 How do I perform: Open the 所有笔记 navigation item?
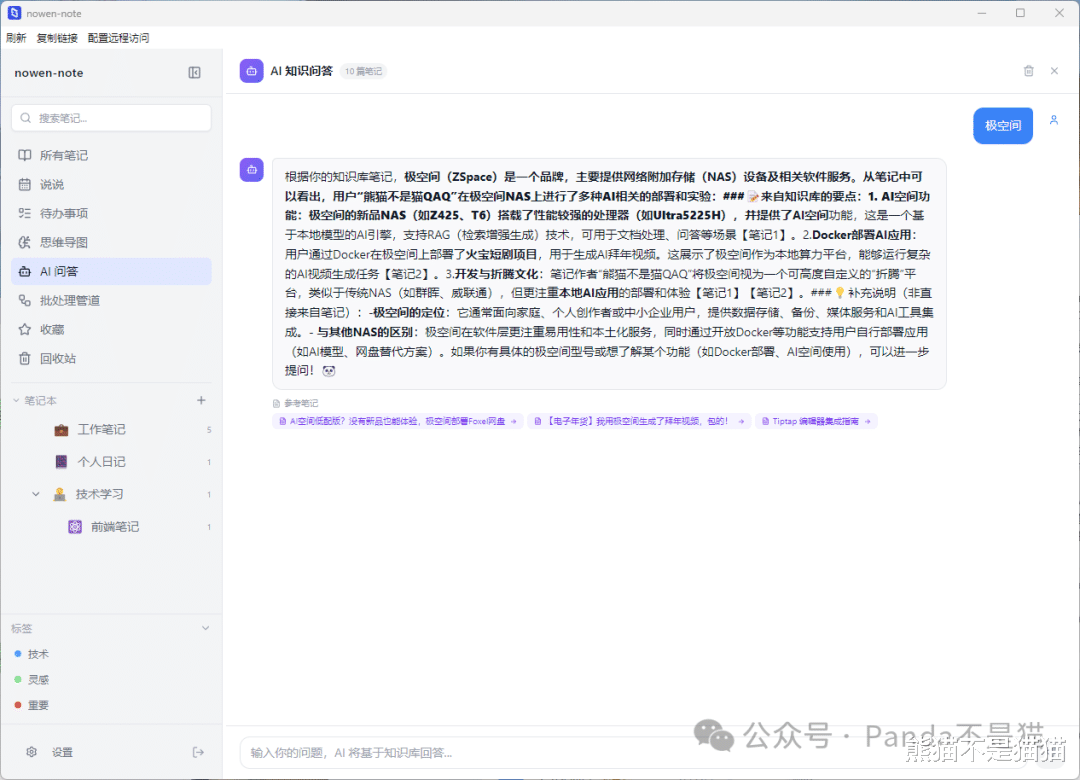point(112,155)
